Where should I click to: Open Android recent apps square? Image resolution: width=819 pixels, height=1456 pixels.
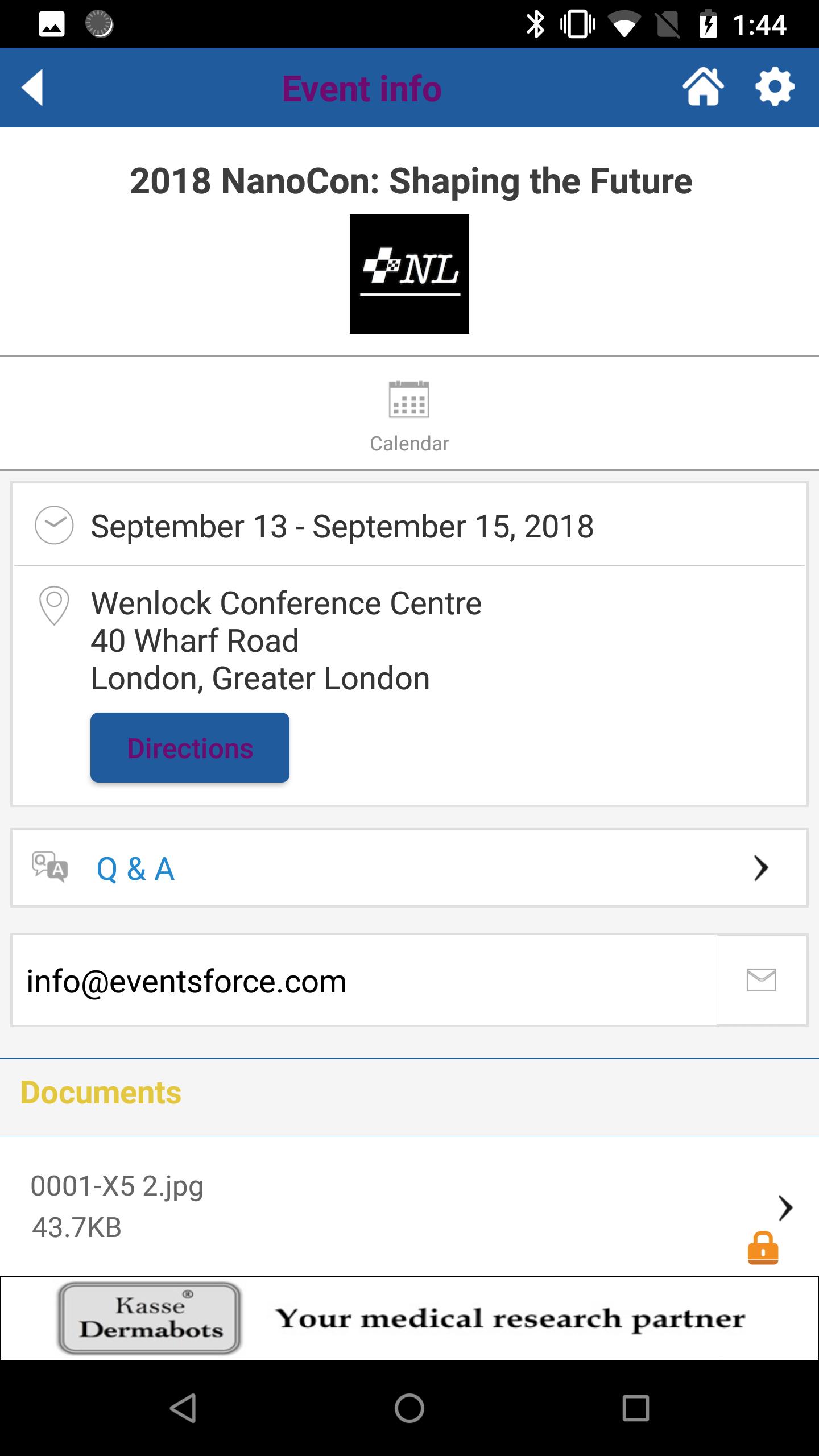636,1408
